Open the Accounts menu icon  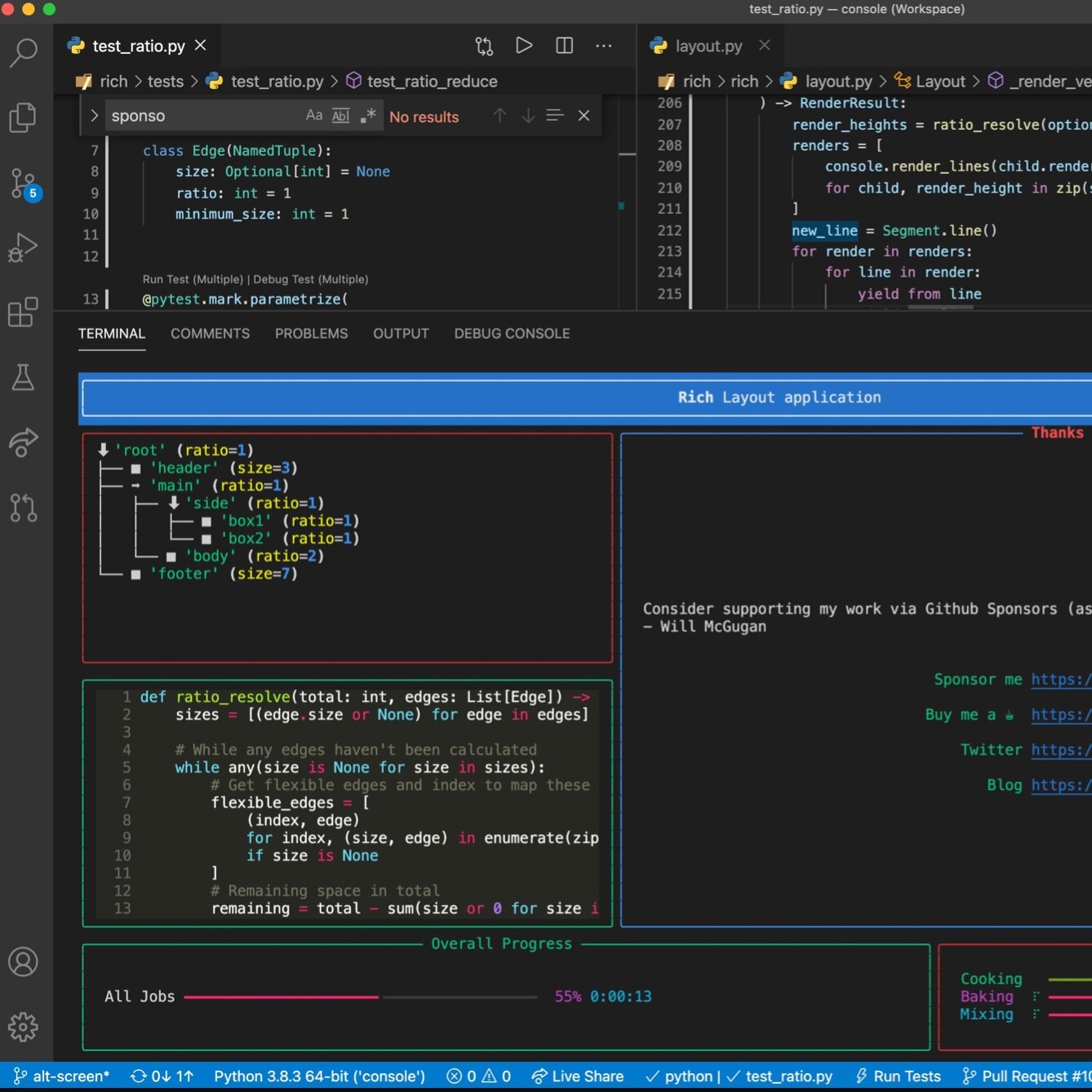tap(24, 961)
